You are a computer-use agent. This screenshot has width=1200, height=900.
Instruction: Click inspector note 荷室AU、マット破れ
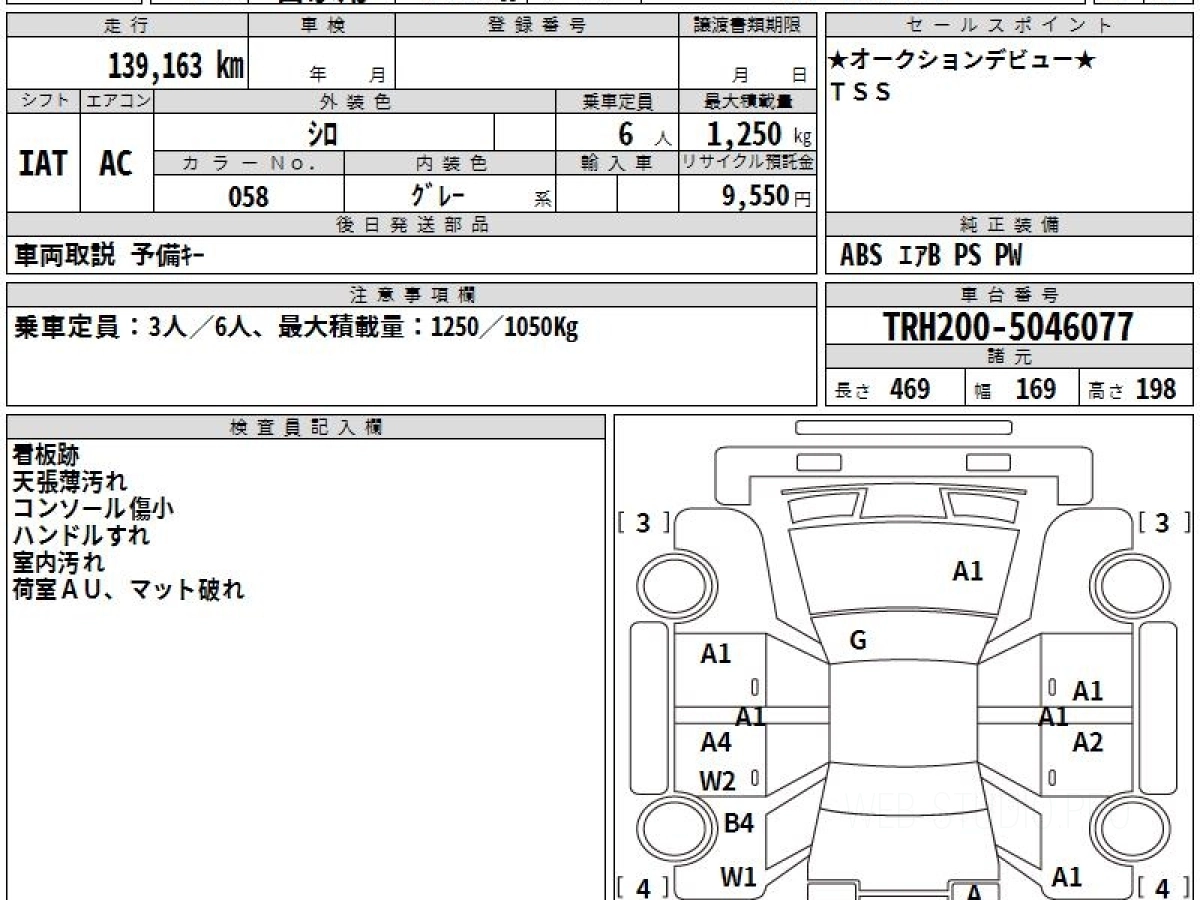coord(128,589)
